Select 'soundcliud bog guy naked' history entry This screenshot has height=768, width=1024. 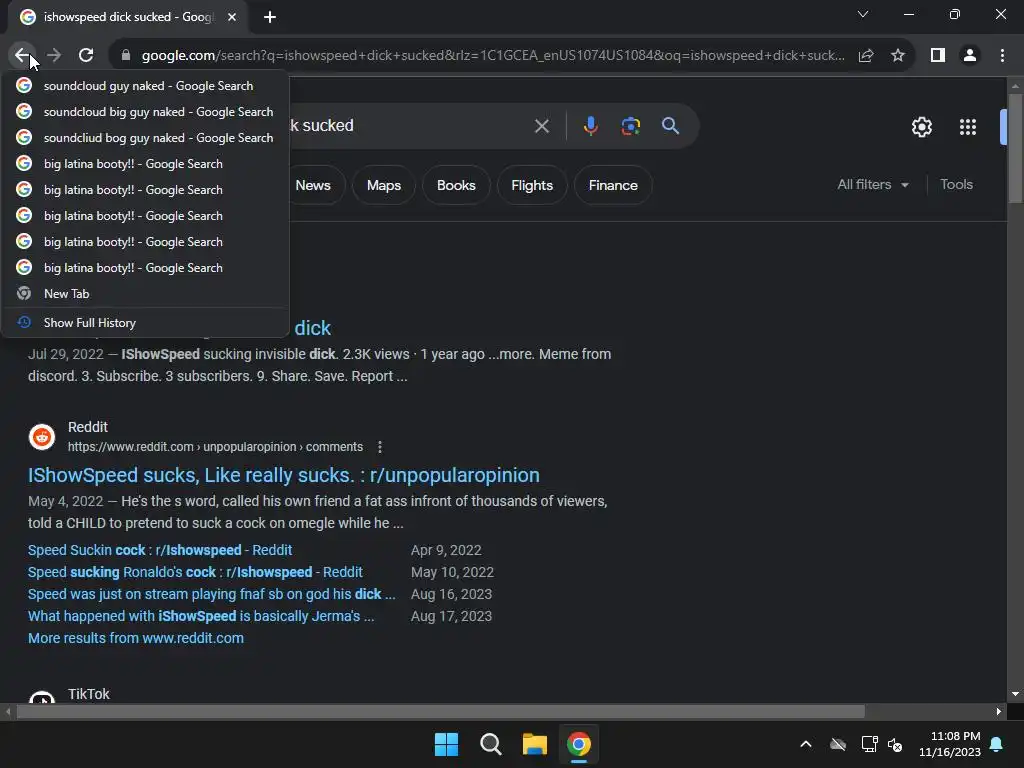pos(145,138)
